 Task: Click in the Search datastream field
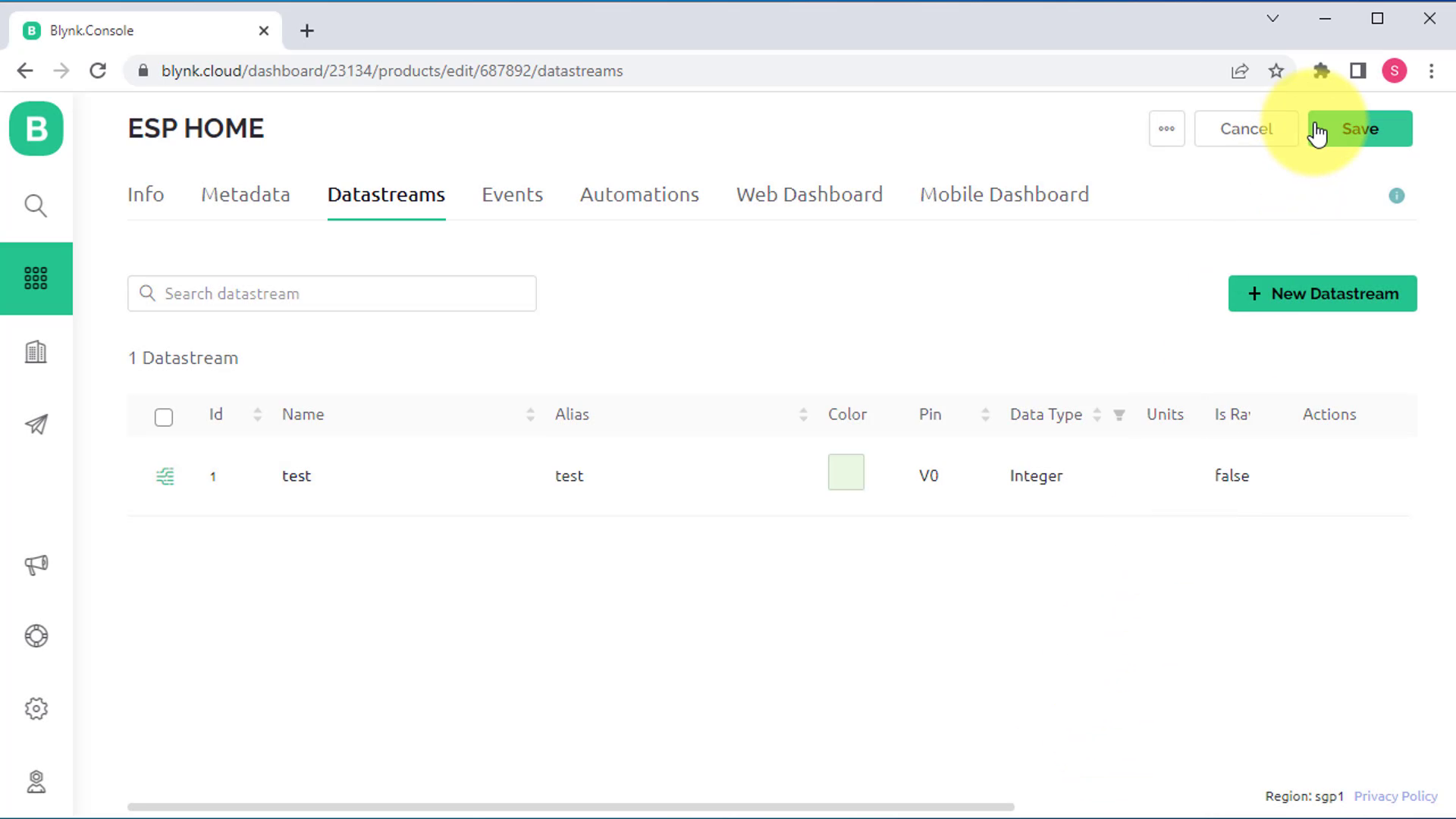(x=332, y=293)
